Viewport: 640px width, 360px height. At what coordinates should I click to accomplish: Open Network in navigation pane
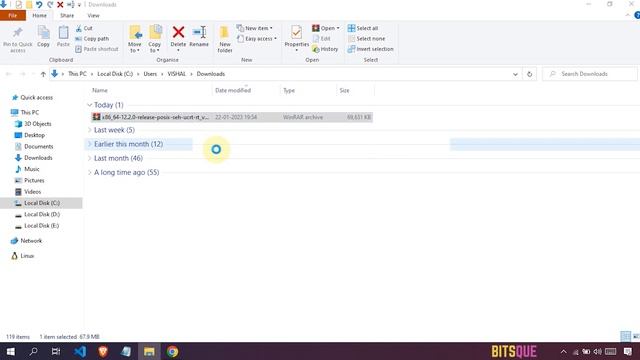pos(27,241)
